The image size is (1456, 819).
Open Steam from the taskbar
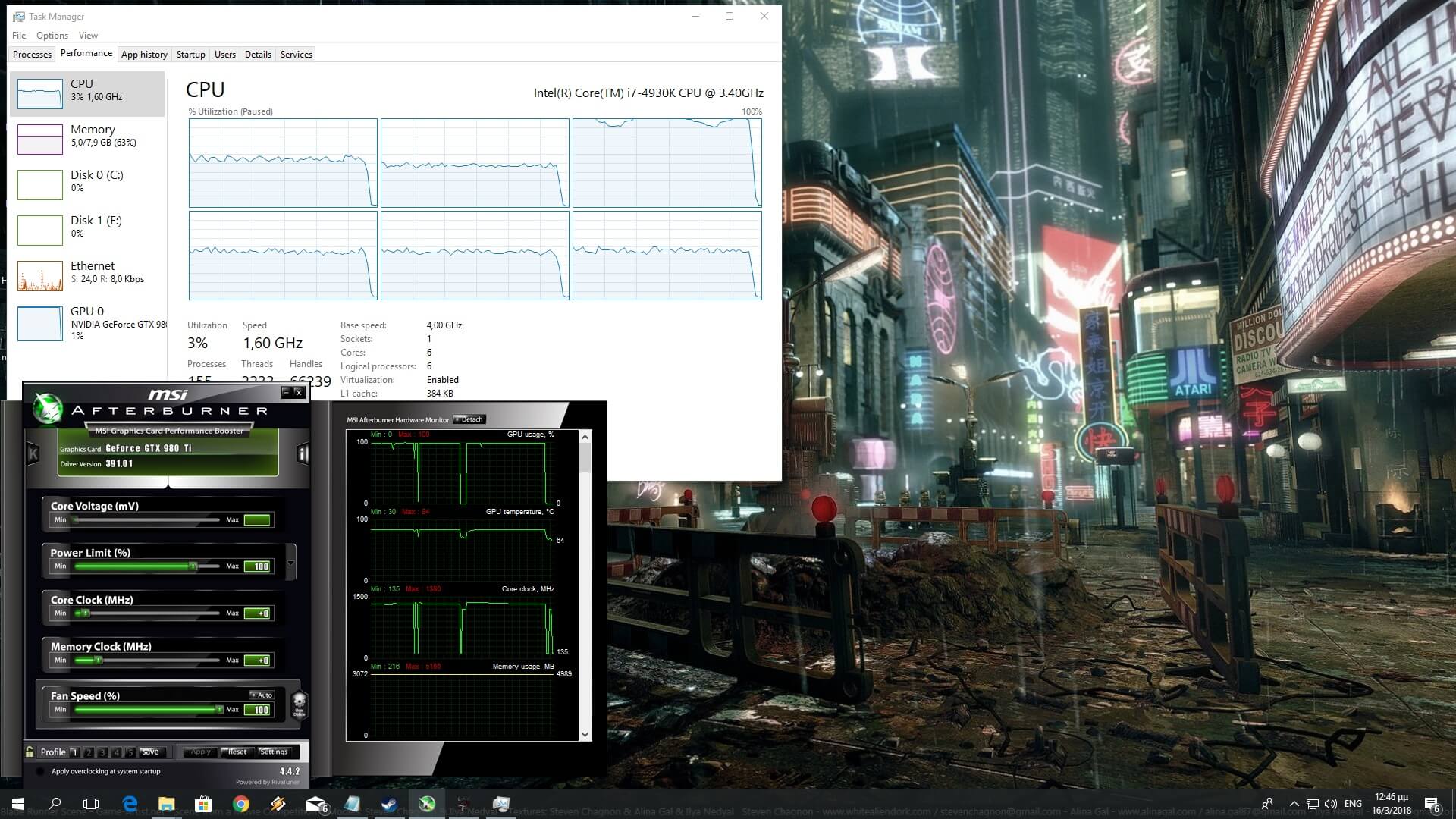[x=389, y=804]
